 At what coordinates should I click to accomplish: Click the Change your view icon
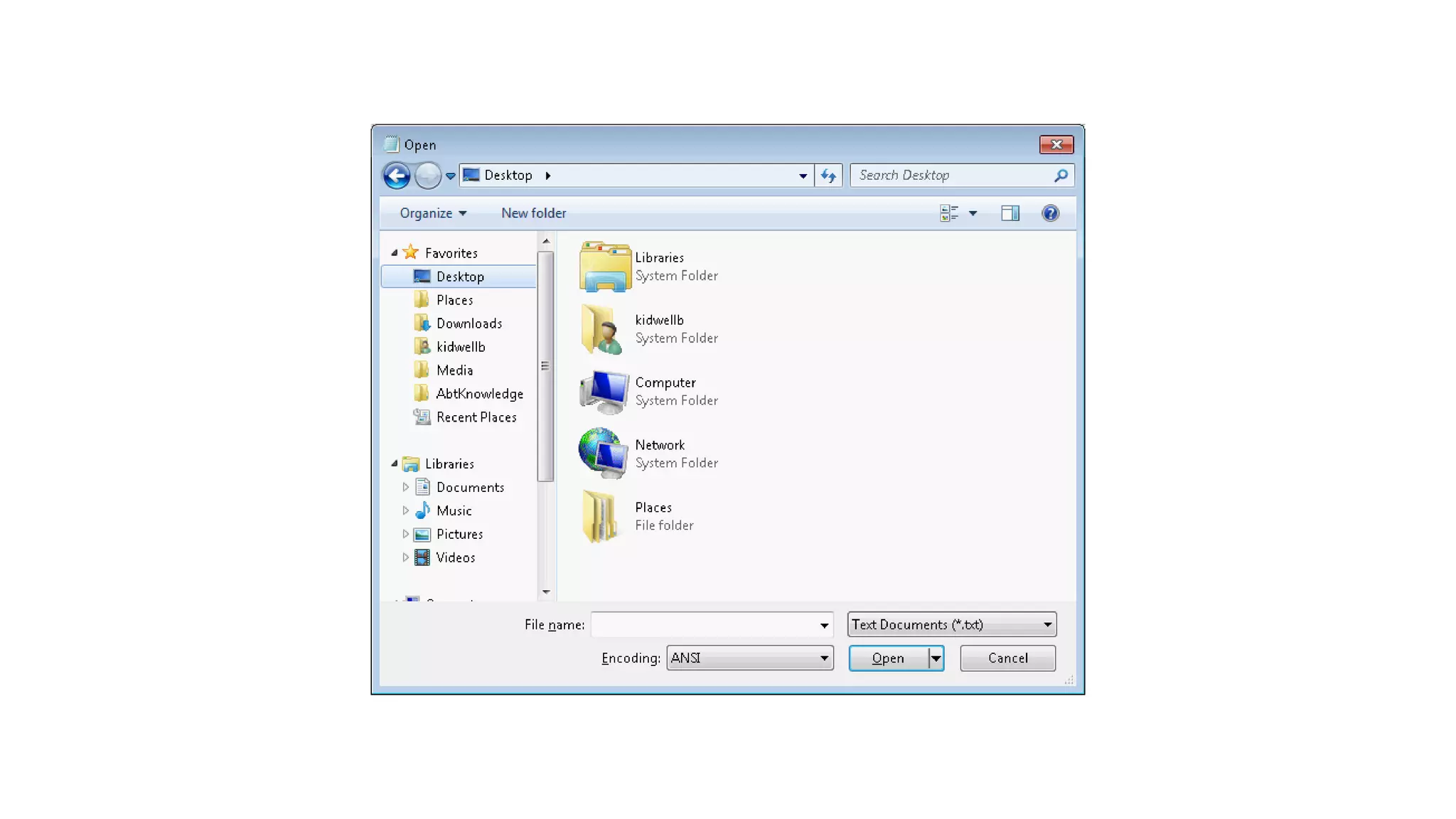click(949, 213)
